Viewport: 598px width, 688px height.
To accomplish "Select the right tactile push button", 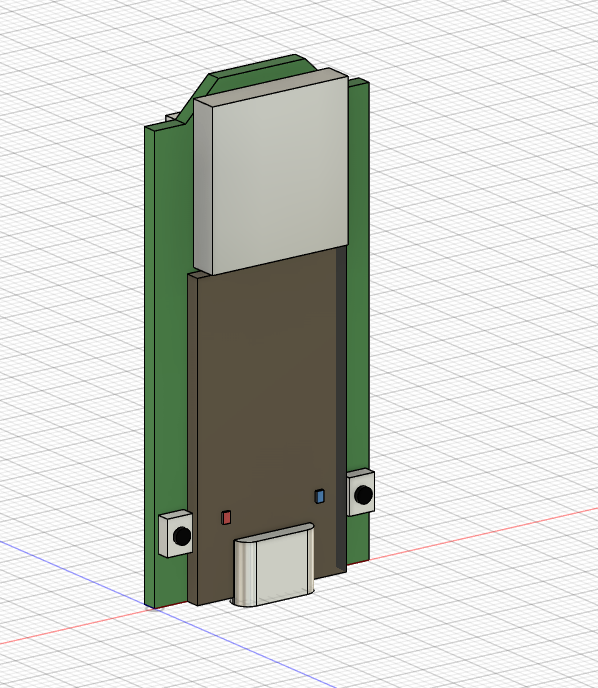I will (361, 493).
